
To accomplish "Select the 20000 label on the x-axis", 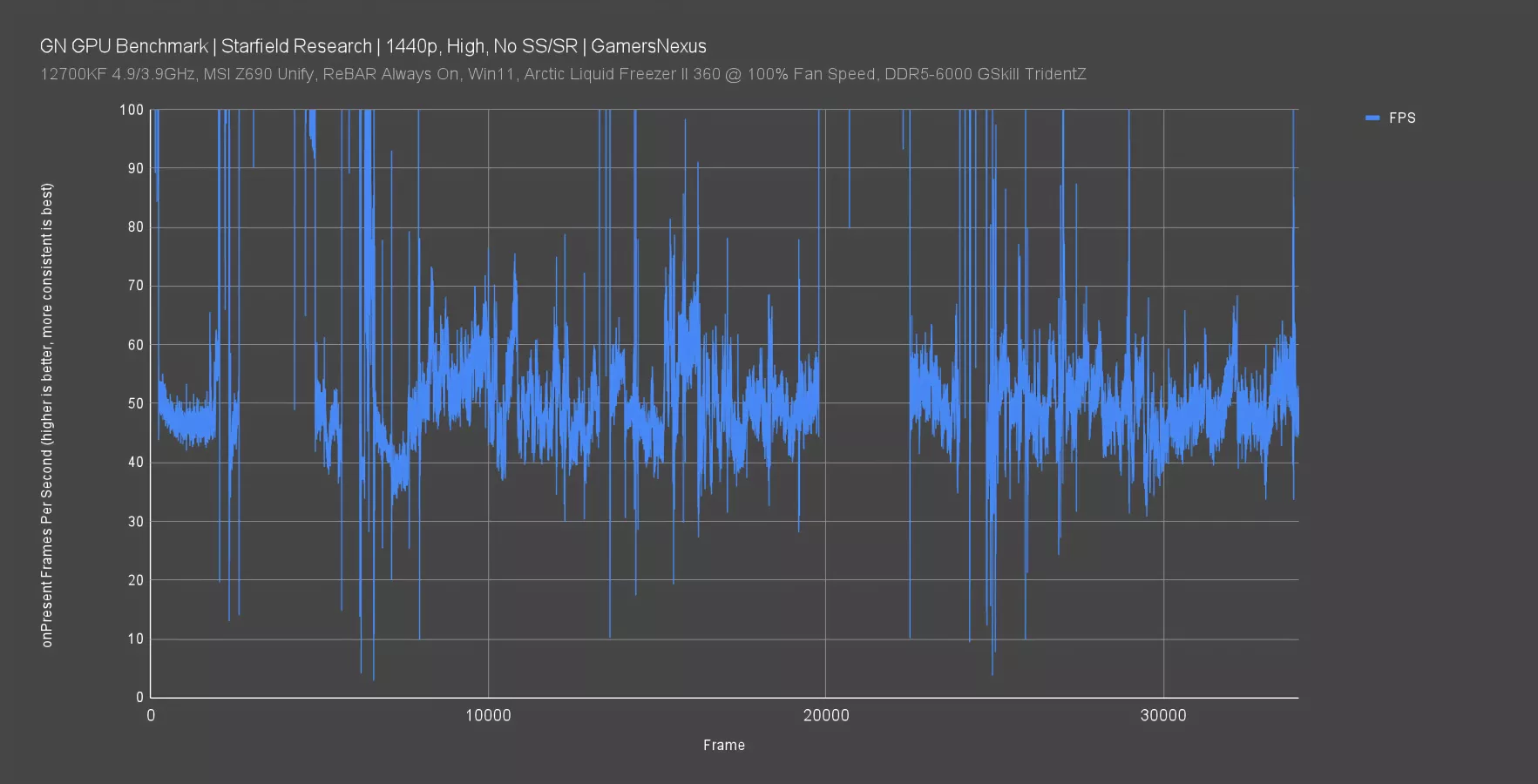I will [x=825, y=715].
